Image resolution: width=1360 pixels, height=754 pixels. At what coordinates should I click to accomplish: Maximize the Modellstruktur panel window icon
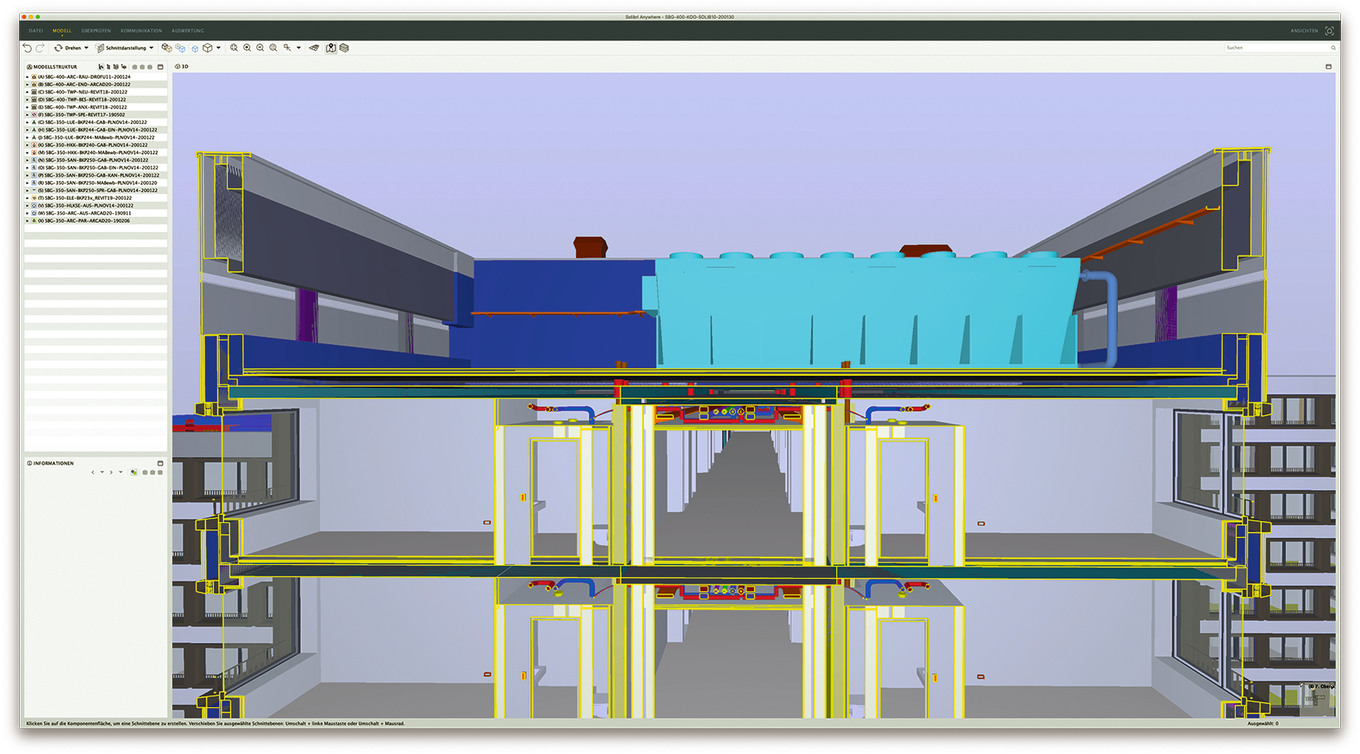click(160, 67)
